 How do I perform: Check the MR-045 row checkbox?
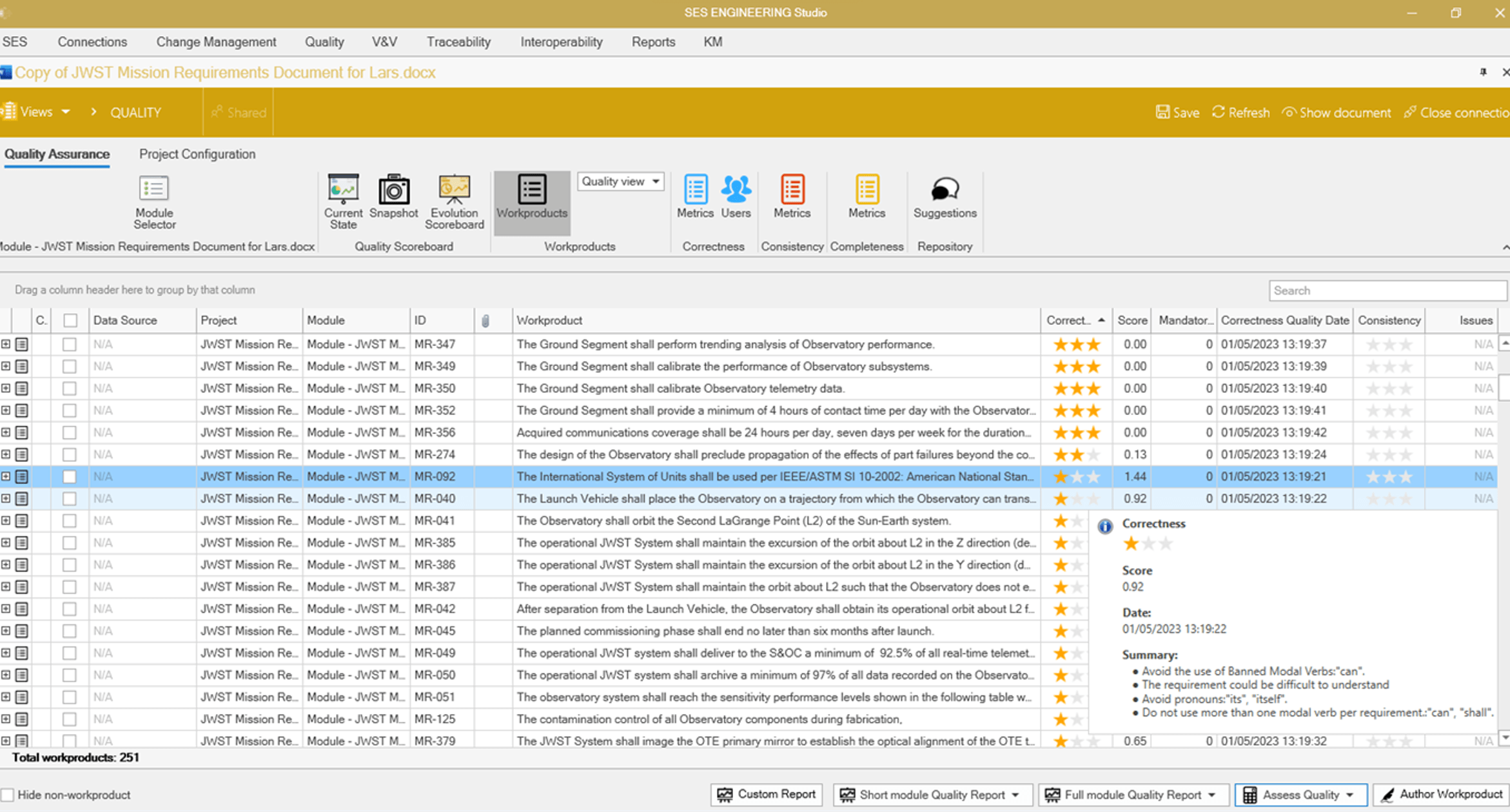pyautogui.click(x=69, y=631)
